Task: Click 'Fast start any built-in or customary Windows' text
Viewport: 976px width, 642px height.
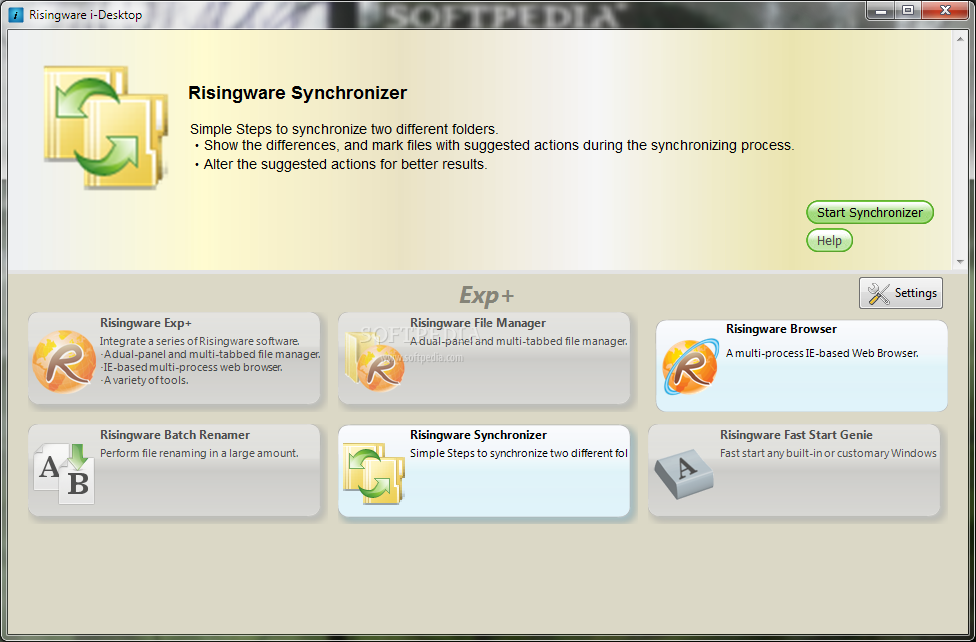Action: 828,453
